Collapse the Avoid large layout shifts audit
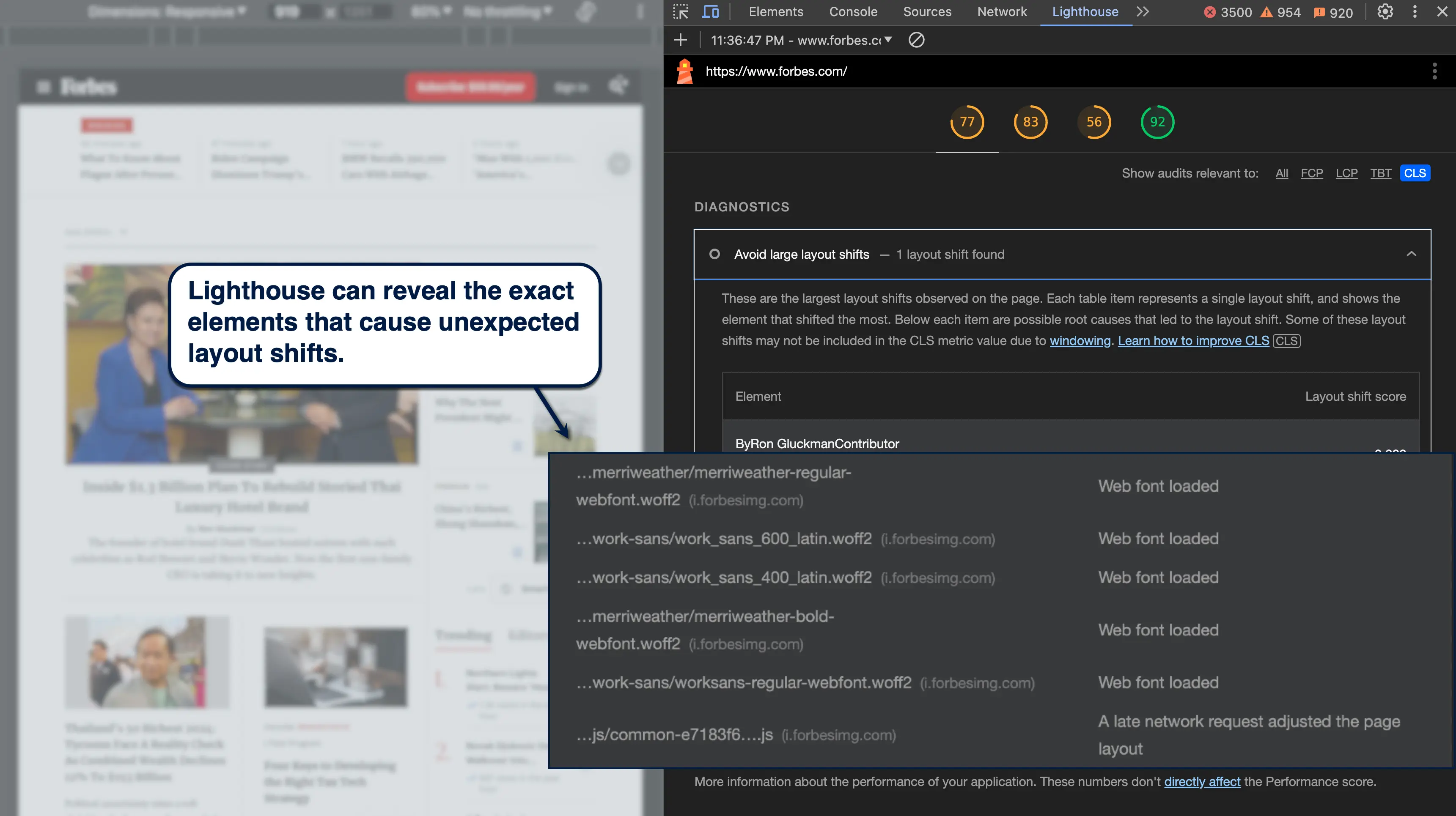Image resolution: width=1456 pixels, height=816 pixels. pos(1411,254)
